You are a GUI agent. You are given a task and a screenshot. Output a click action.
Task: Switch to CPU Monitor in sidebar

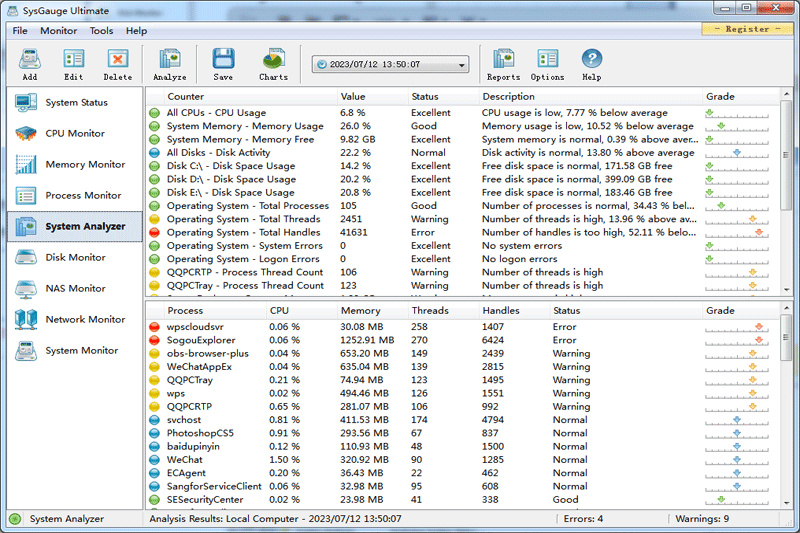(x=74, y=134)
